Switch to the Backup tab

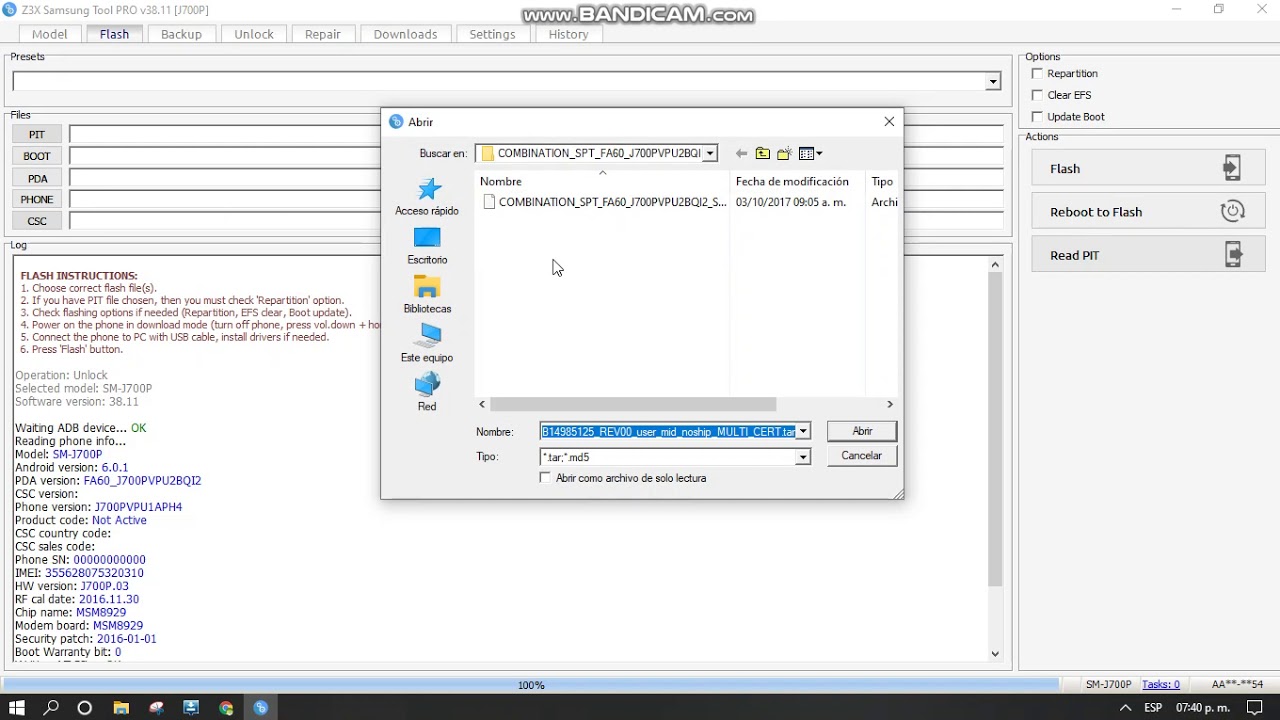click(181, 34)
